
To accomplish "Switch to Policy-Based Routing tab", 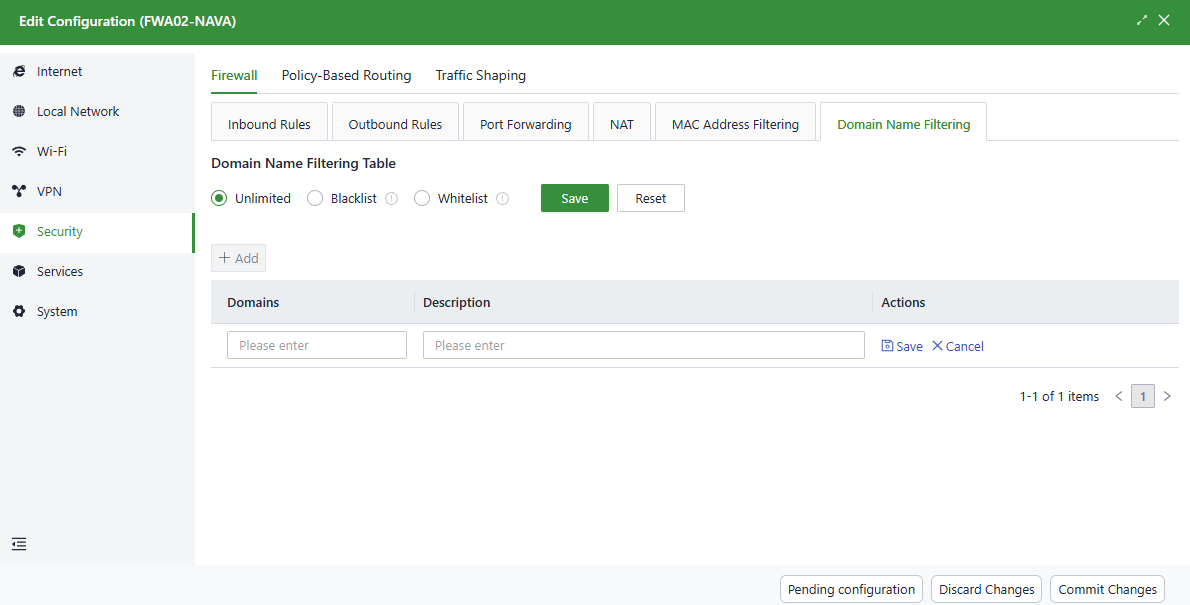I will (346, 76).
